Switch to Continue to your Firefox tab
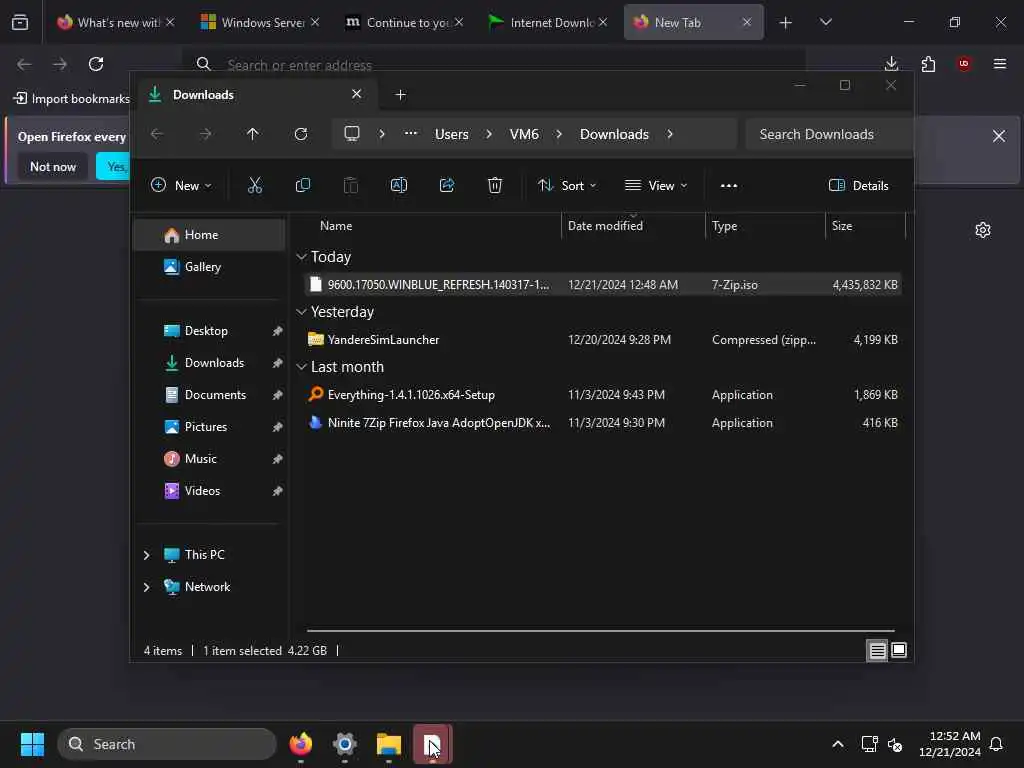1024x768 pixels. tap(405, 22)
